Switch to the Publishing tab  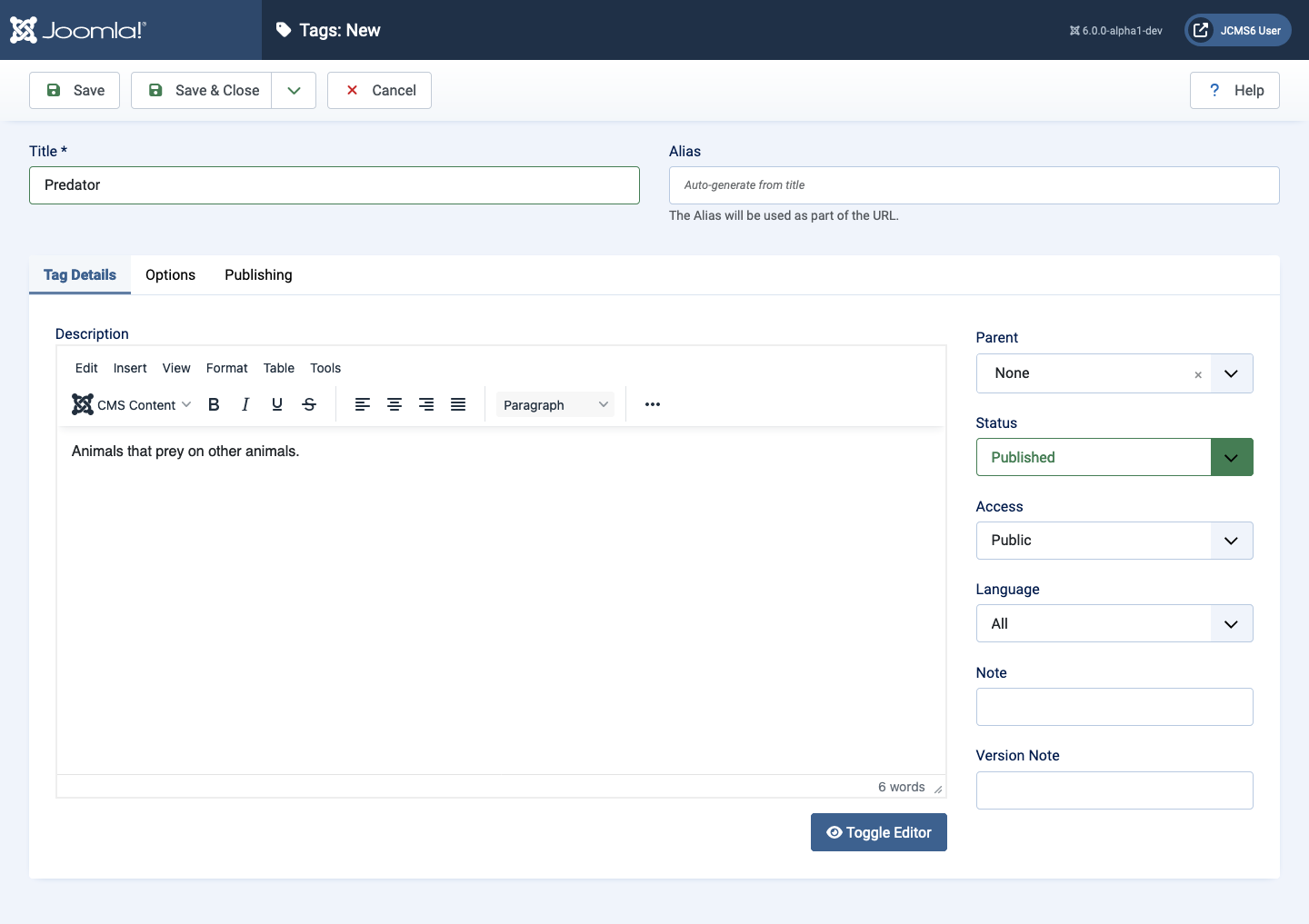pos(258,275)
